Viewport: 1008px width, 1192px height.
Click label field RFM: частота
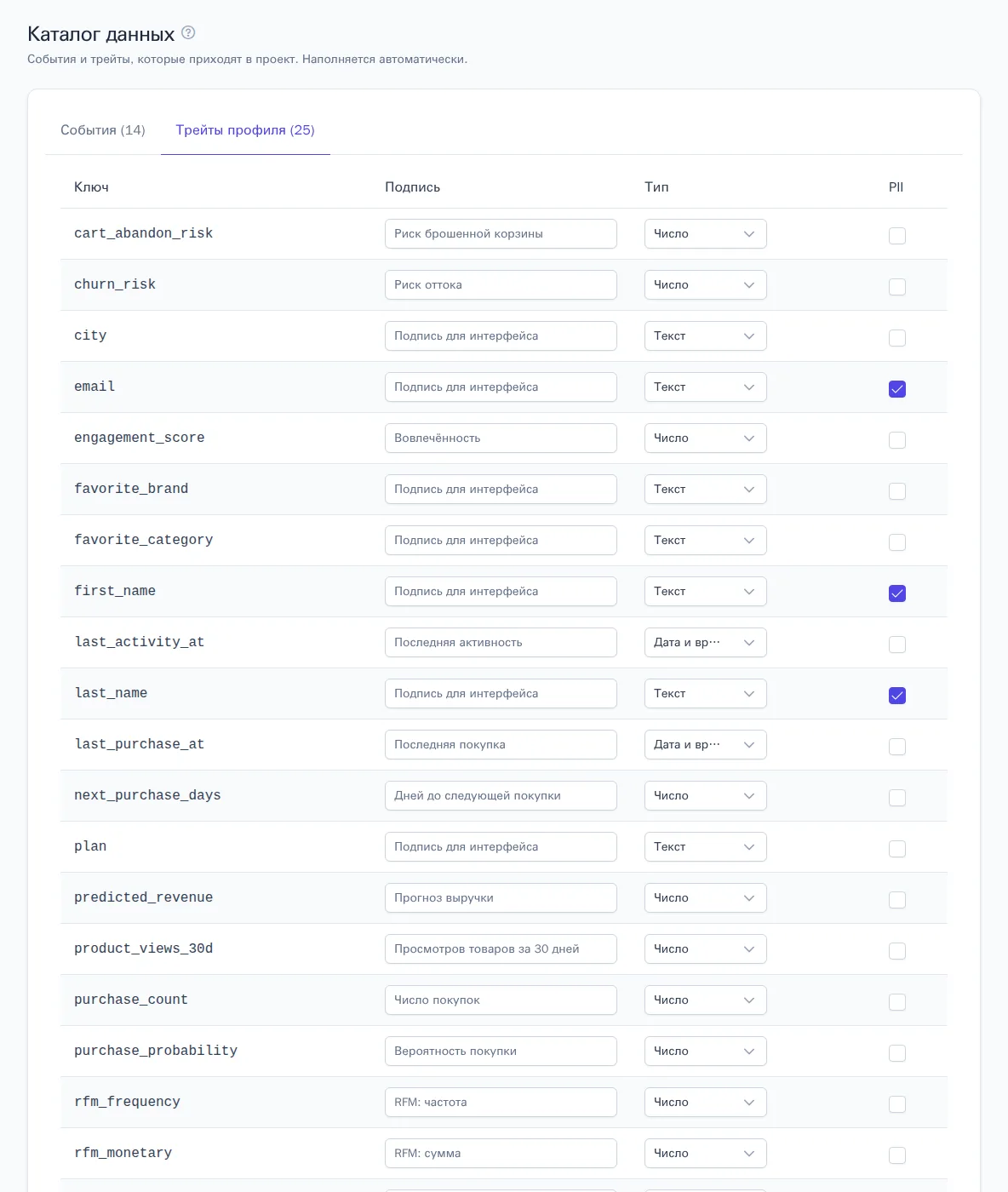[501, 1103]
